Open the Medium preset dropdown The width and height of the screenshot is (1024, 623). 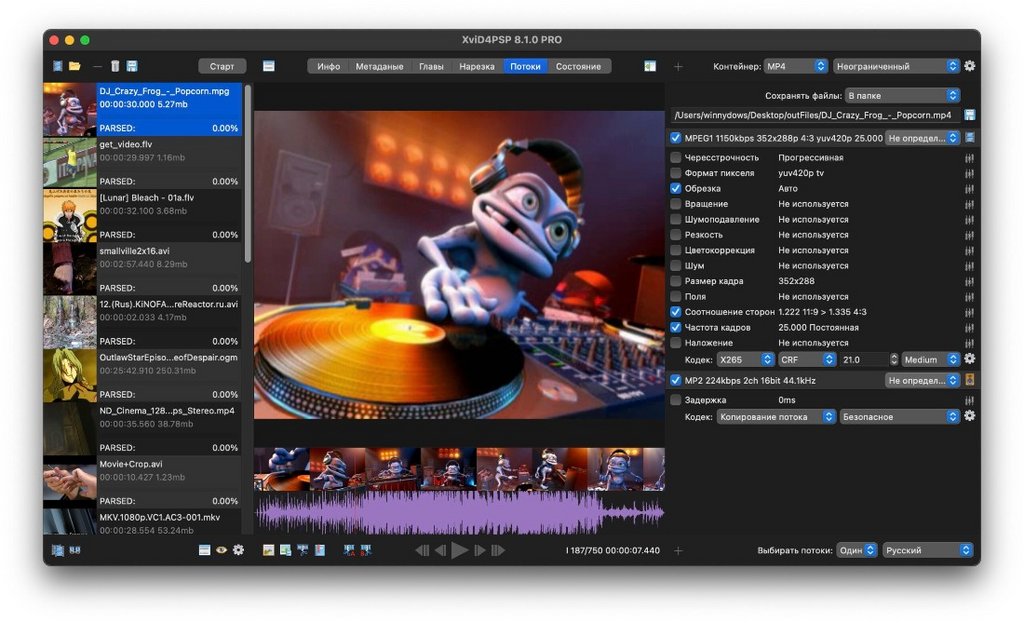(931, 359)
